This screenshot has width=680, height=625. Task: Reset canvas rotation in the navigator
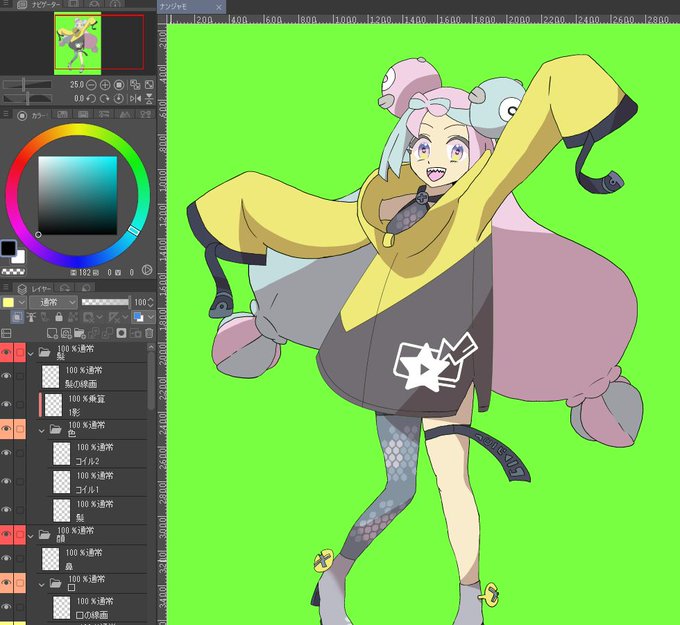119,99
